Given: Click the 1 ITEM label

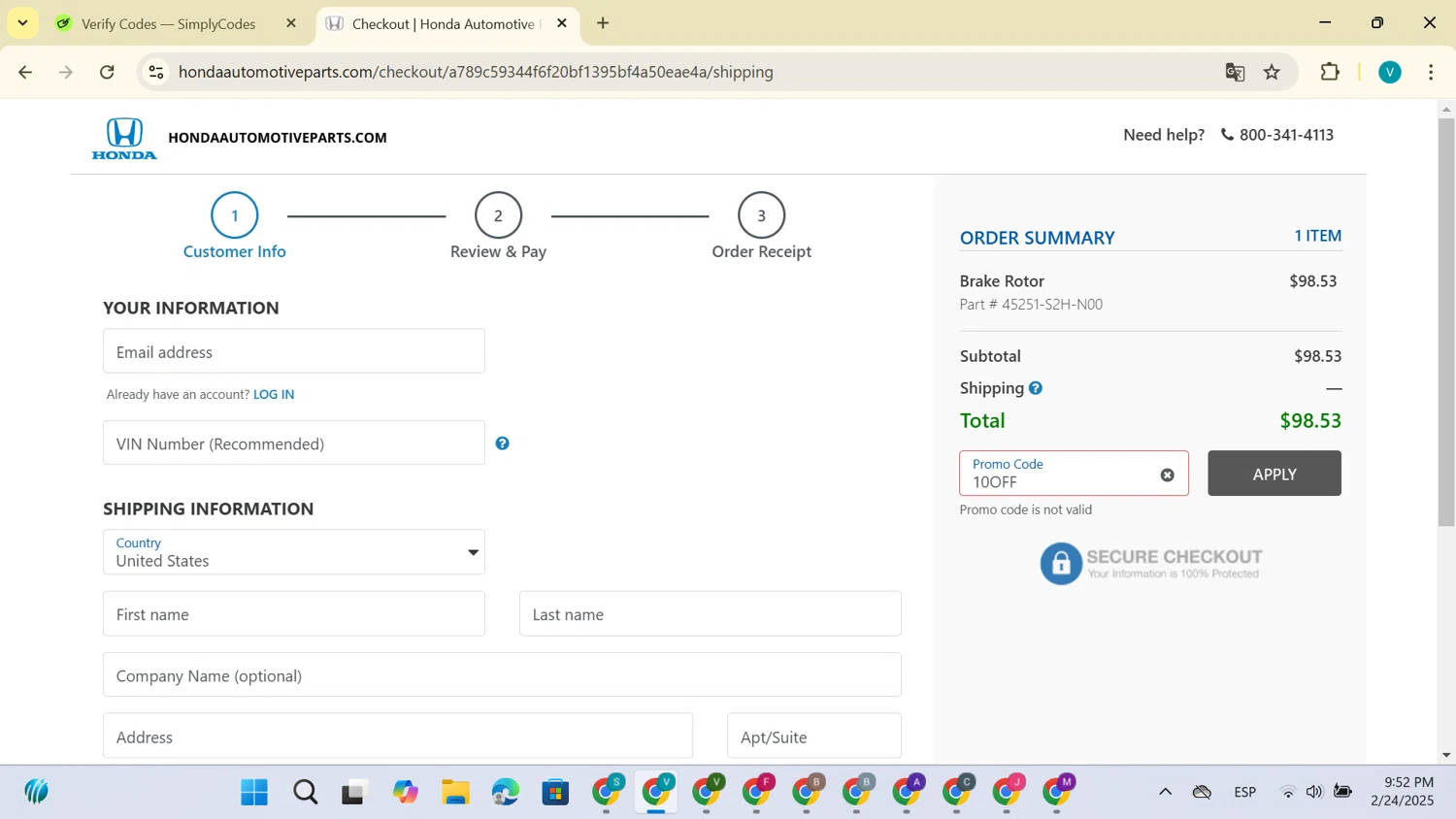Looking at the screenshot, I should point(1317,236).
